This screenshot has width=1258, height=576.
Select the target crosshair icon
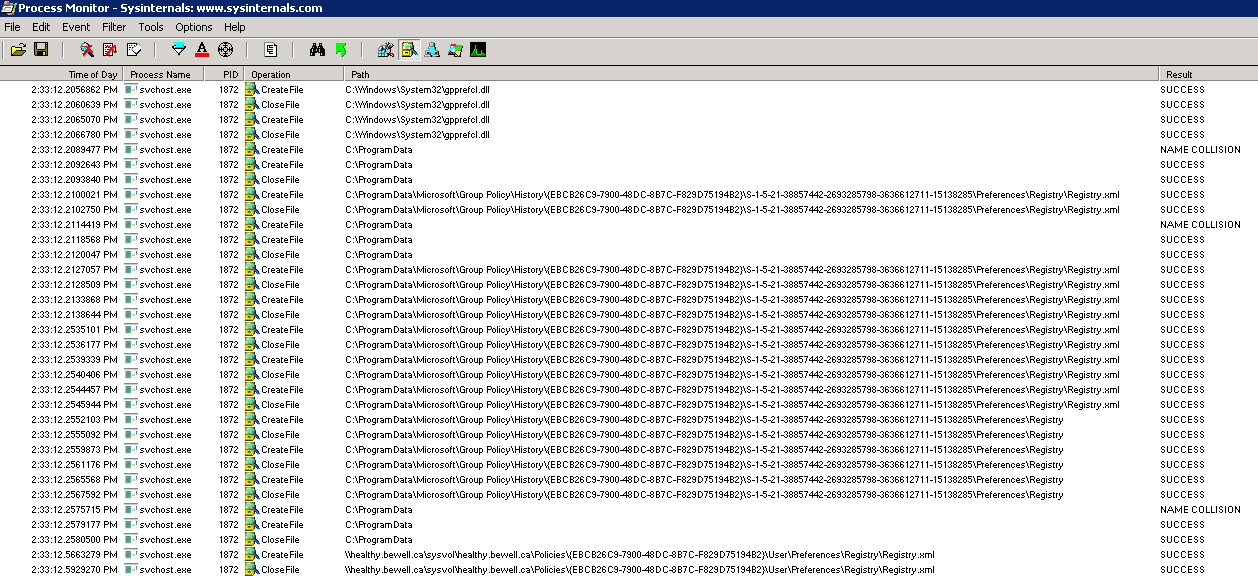tap(225, 49)
